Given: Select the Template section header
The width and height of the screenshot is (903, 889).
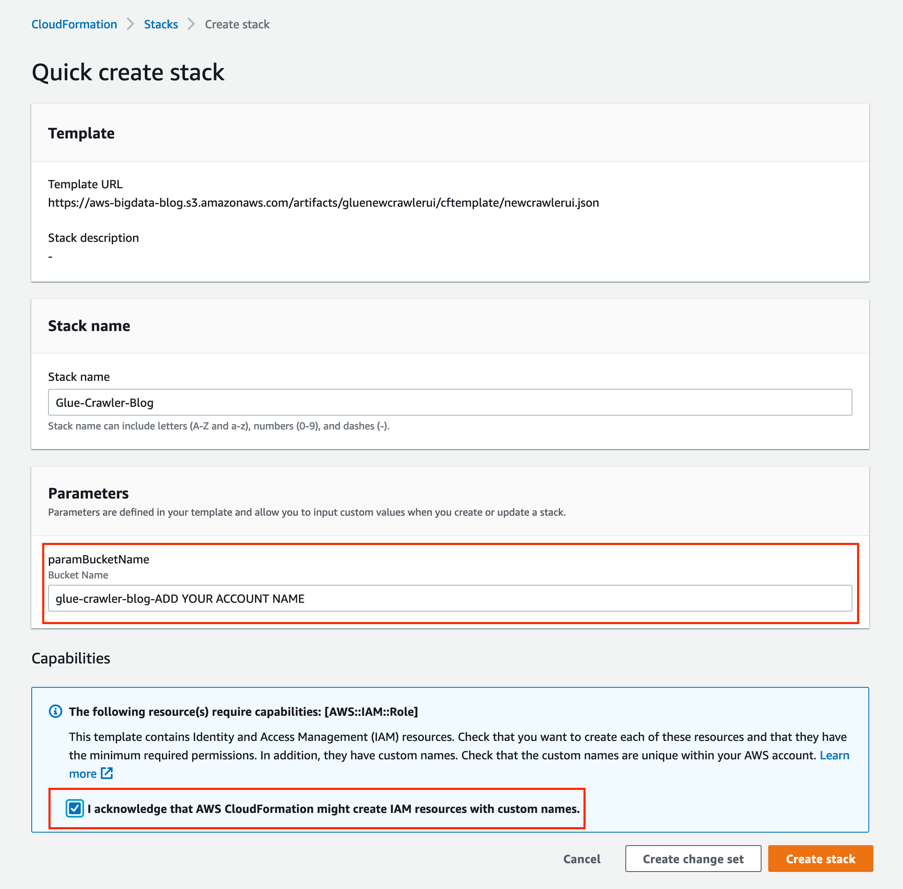Looking at the screenshot, I should pos(81,133).
